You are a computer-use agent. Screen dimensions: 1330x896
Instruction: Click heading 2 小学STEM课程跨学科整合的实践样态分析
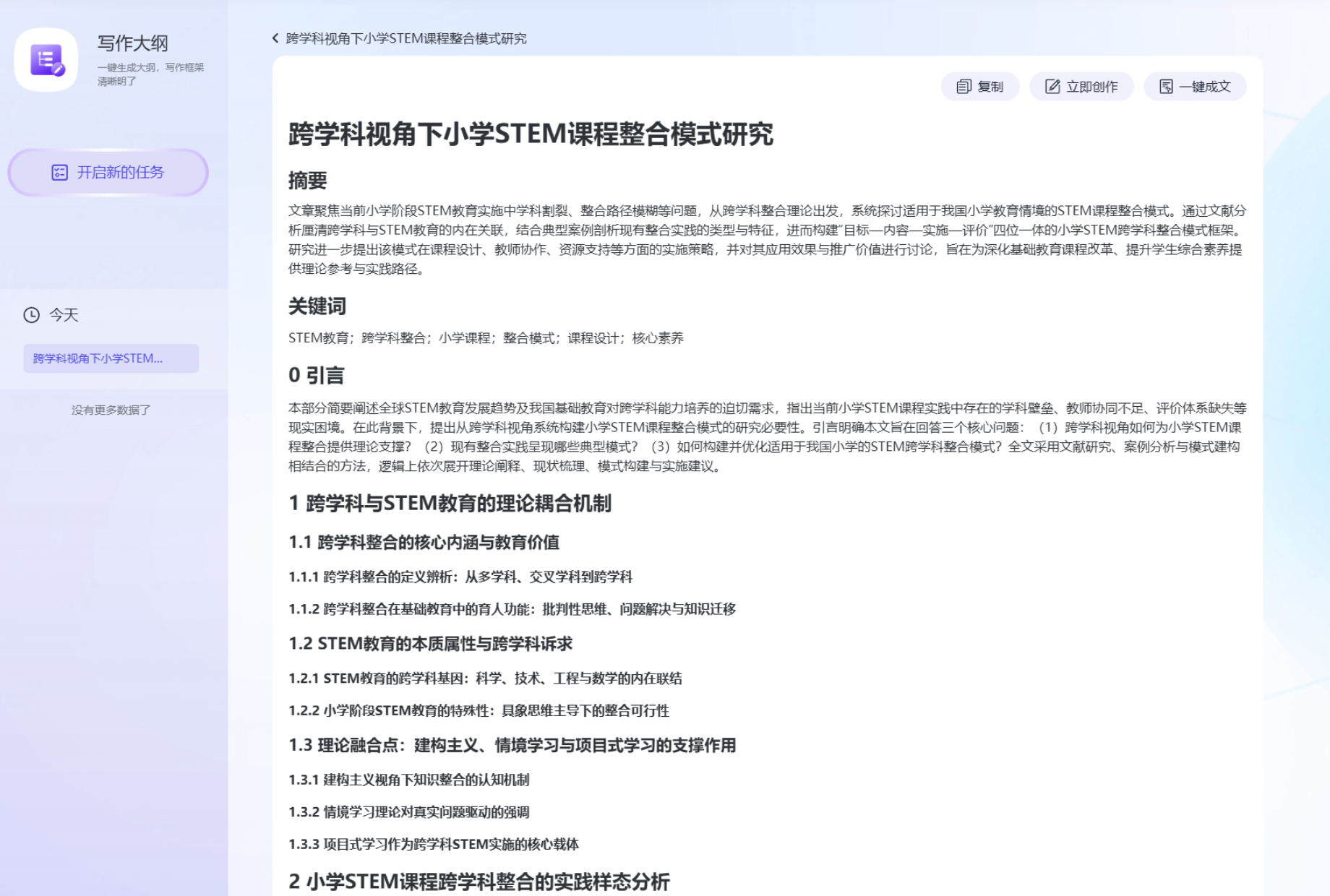point(479,882)
